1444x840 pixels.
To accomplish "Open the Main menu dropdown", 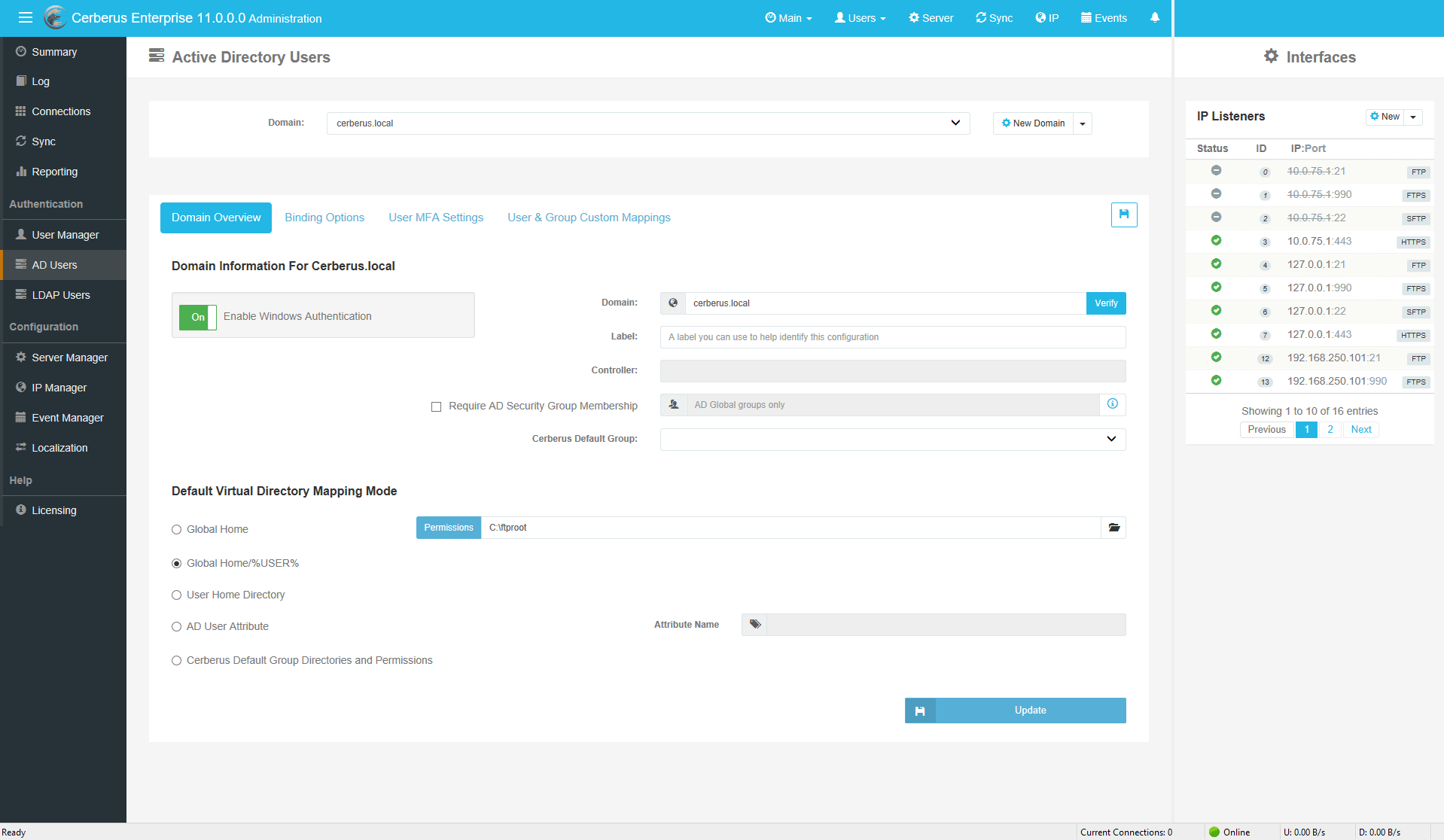I will [x=788, y=18].
